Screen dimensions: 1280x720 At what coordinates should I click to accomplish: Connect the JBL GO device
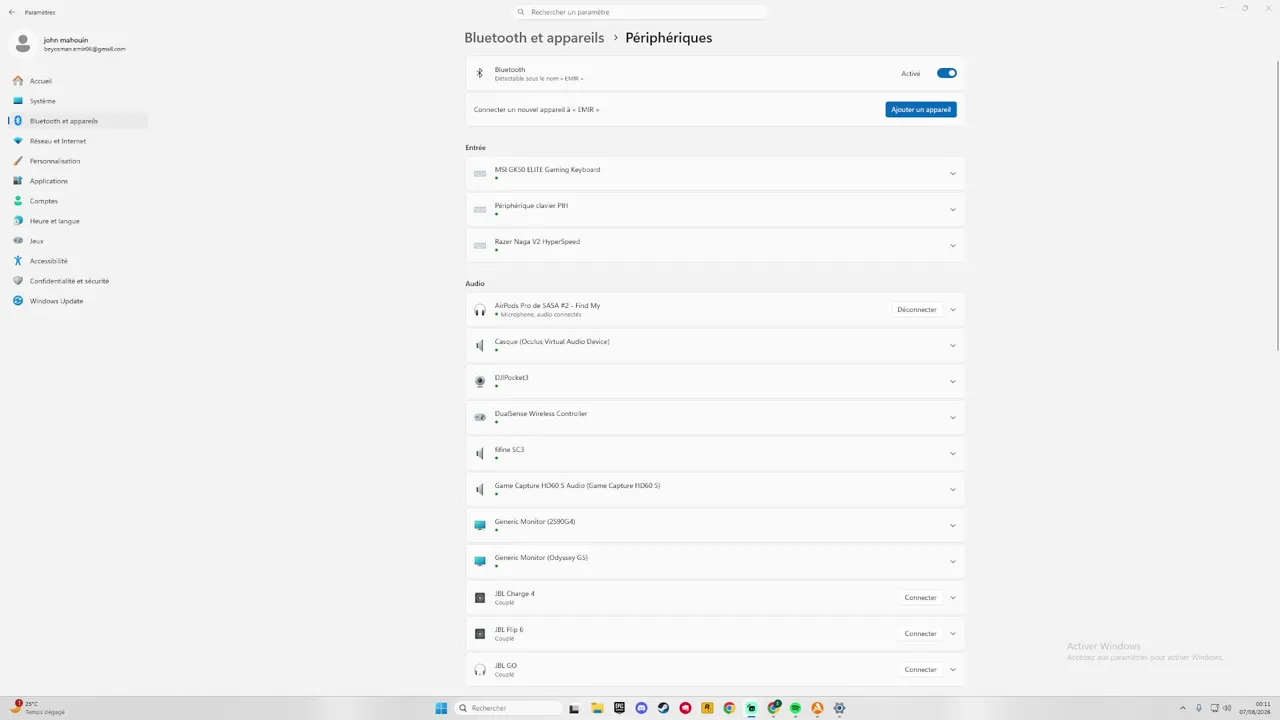tap(921, 670)
